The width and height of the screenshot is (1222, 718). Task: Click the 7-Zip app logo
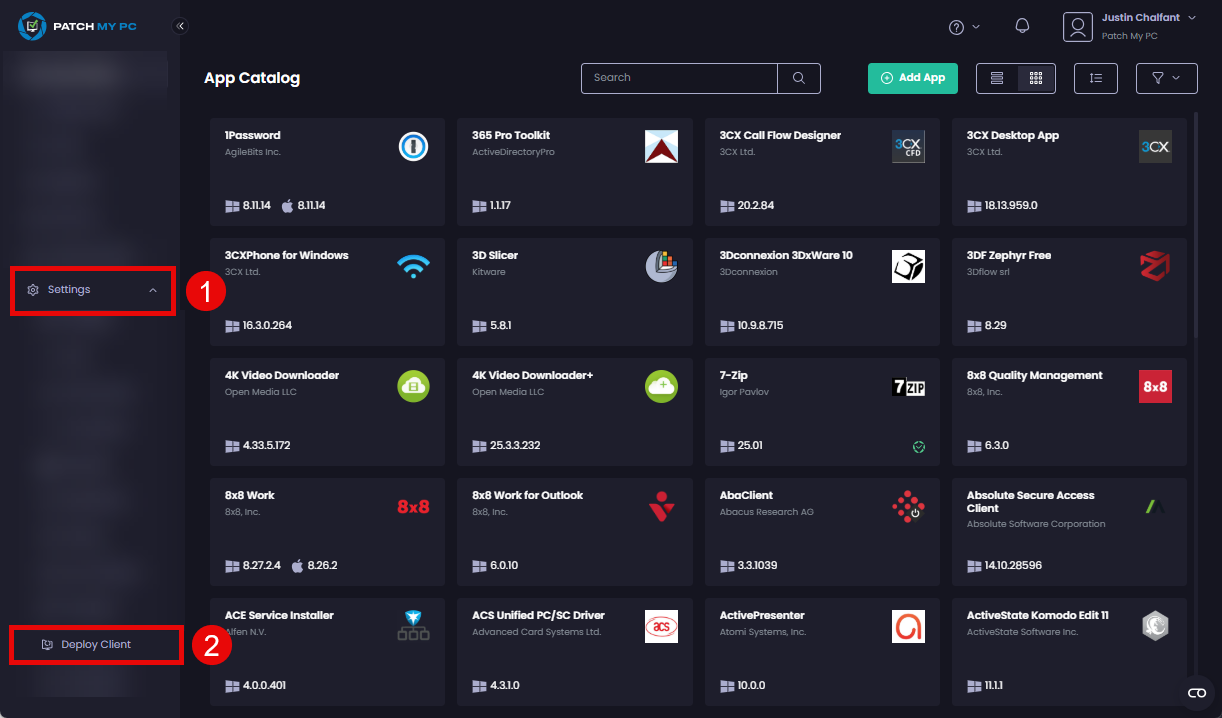[x=908, y=386]
